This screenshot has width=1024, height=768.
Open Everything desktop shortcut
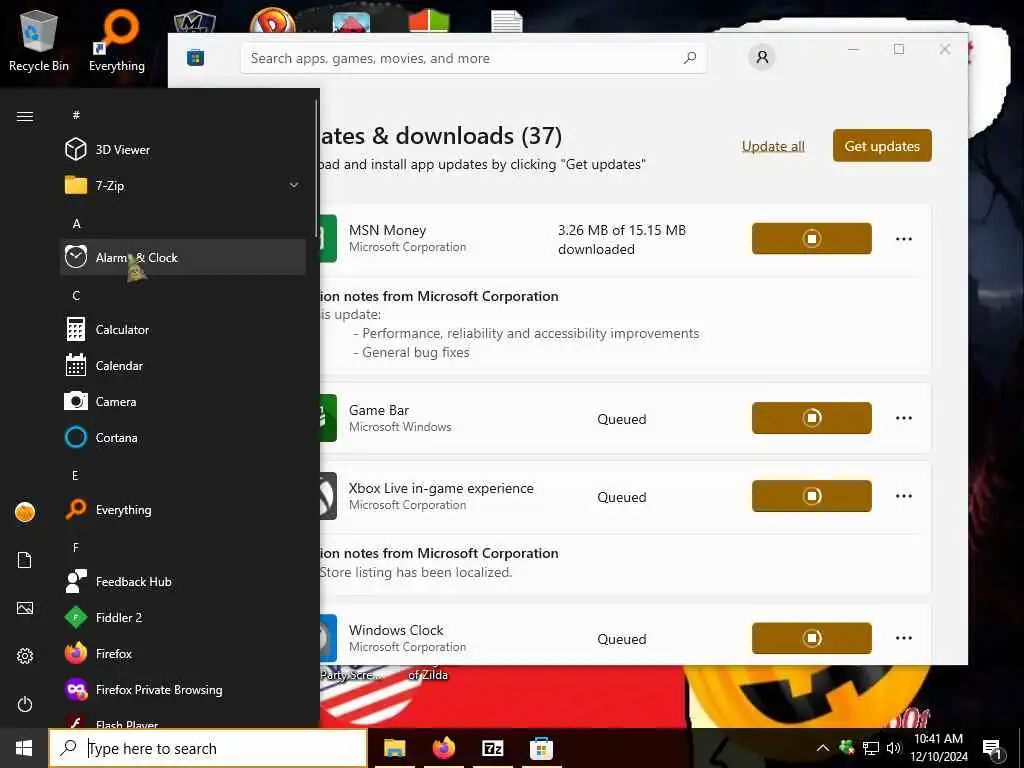coord(117,41)
